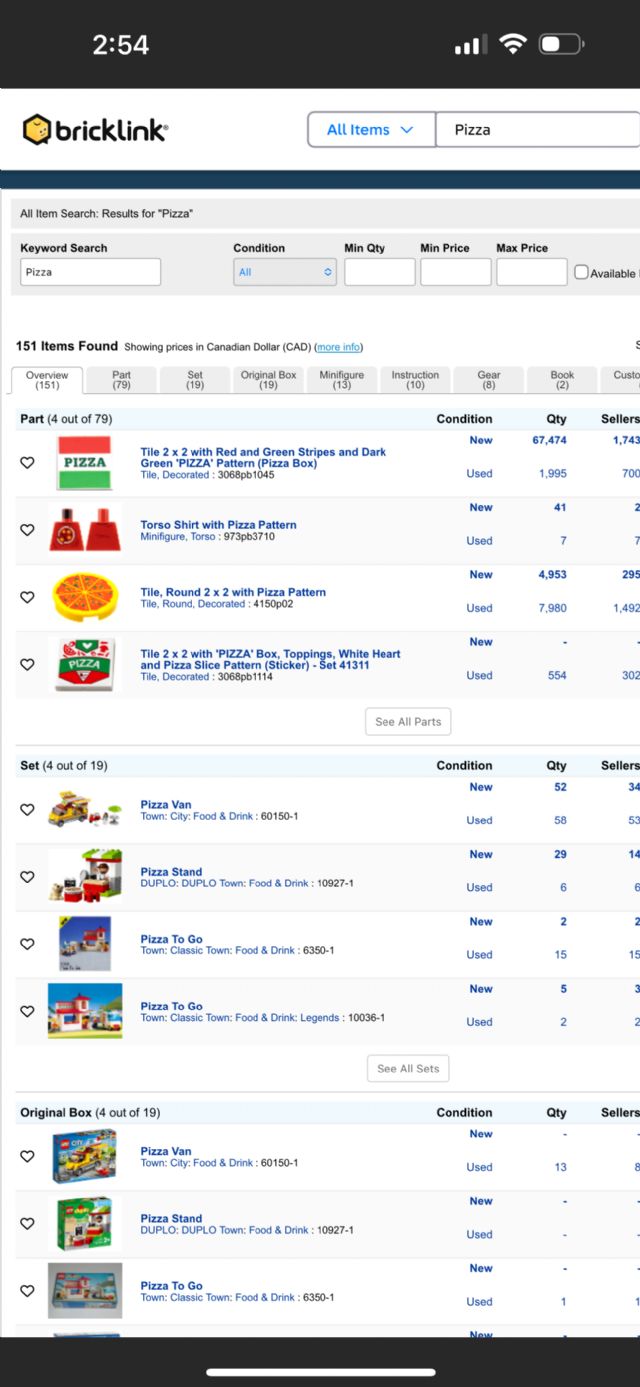Enable the Available checkbox filter
The width and height of the screenshot is (640, 1387).
point(581,272)
